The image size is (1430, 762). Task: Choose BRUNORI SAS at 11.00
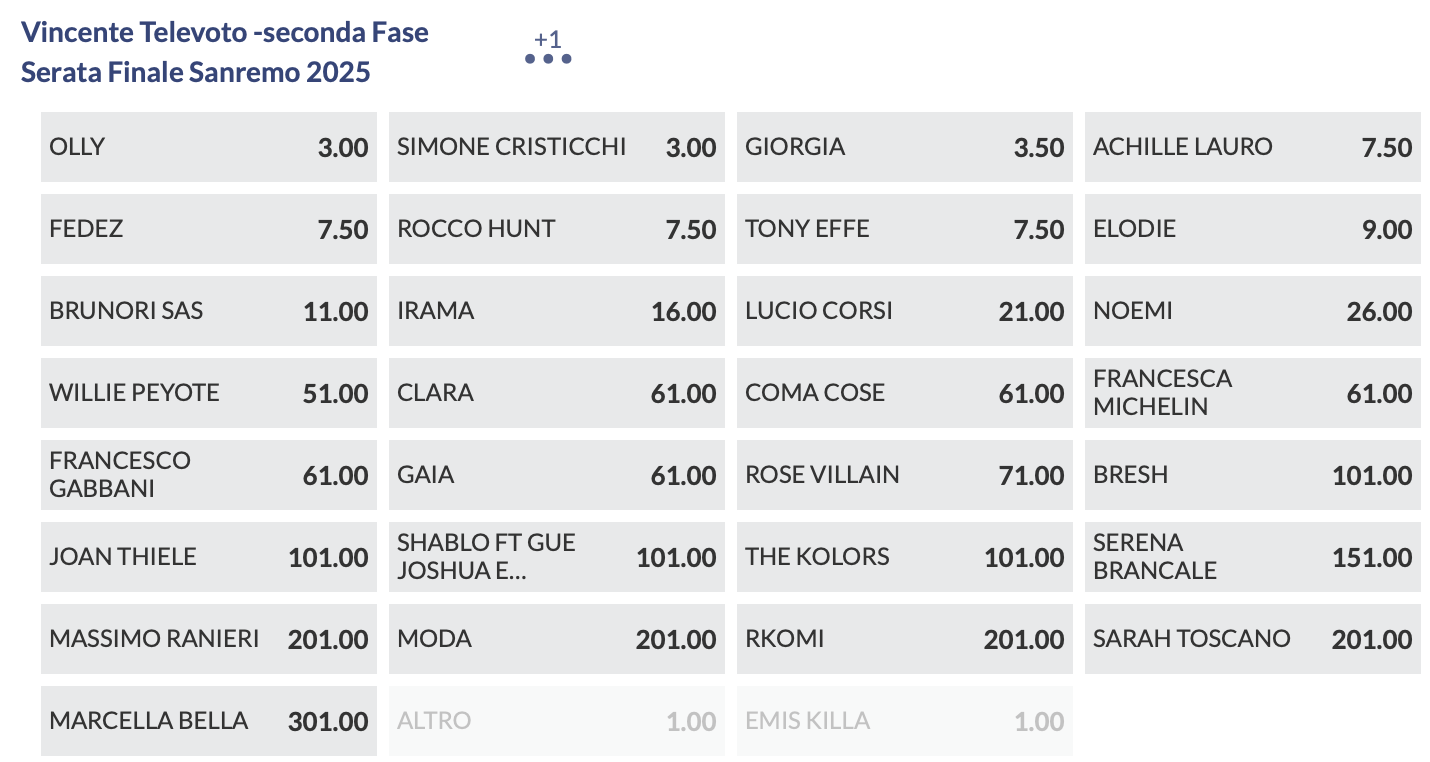coord(208,311)
